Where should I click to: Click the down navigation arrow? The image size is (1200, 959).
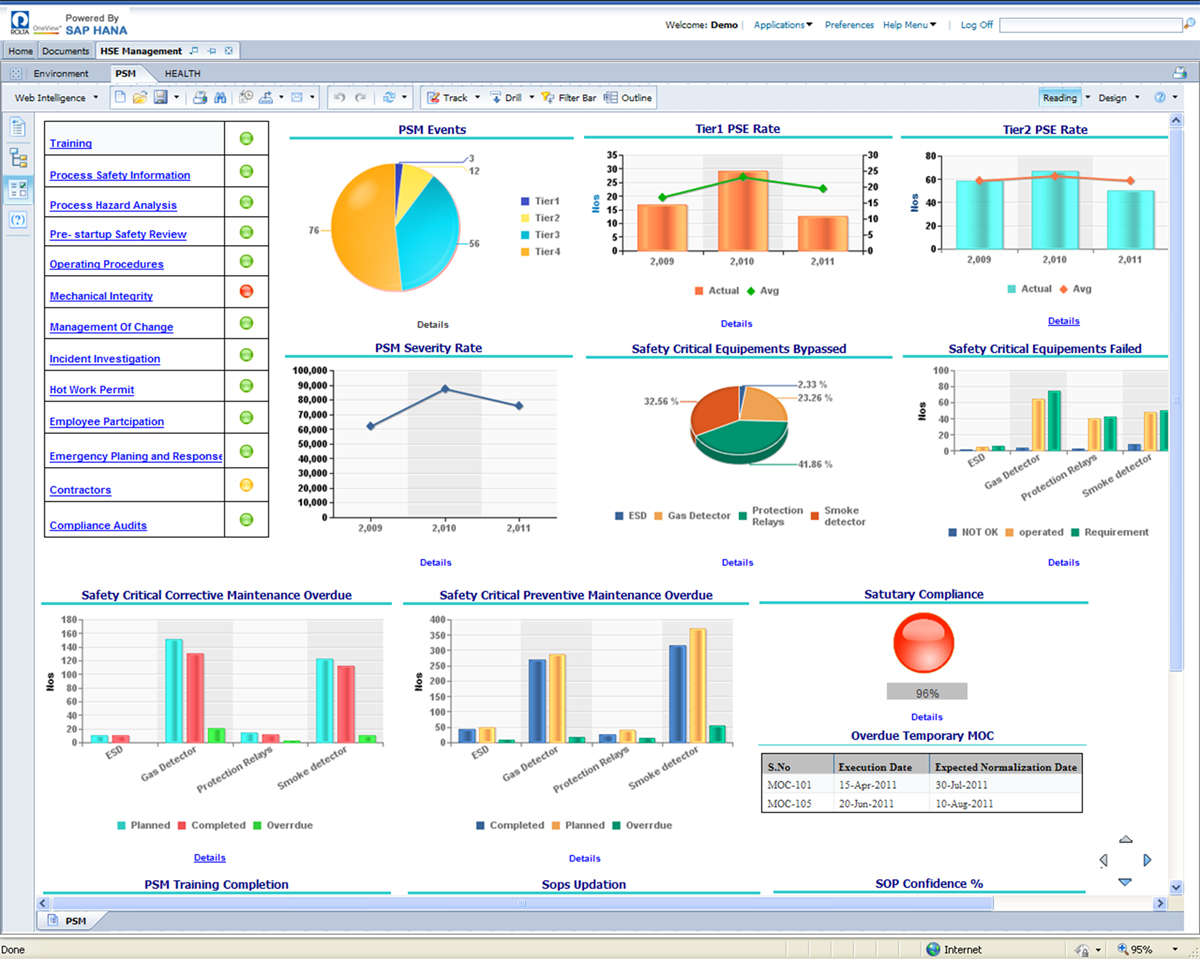click(x=1125, y=882)
